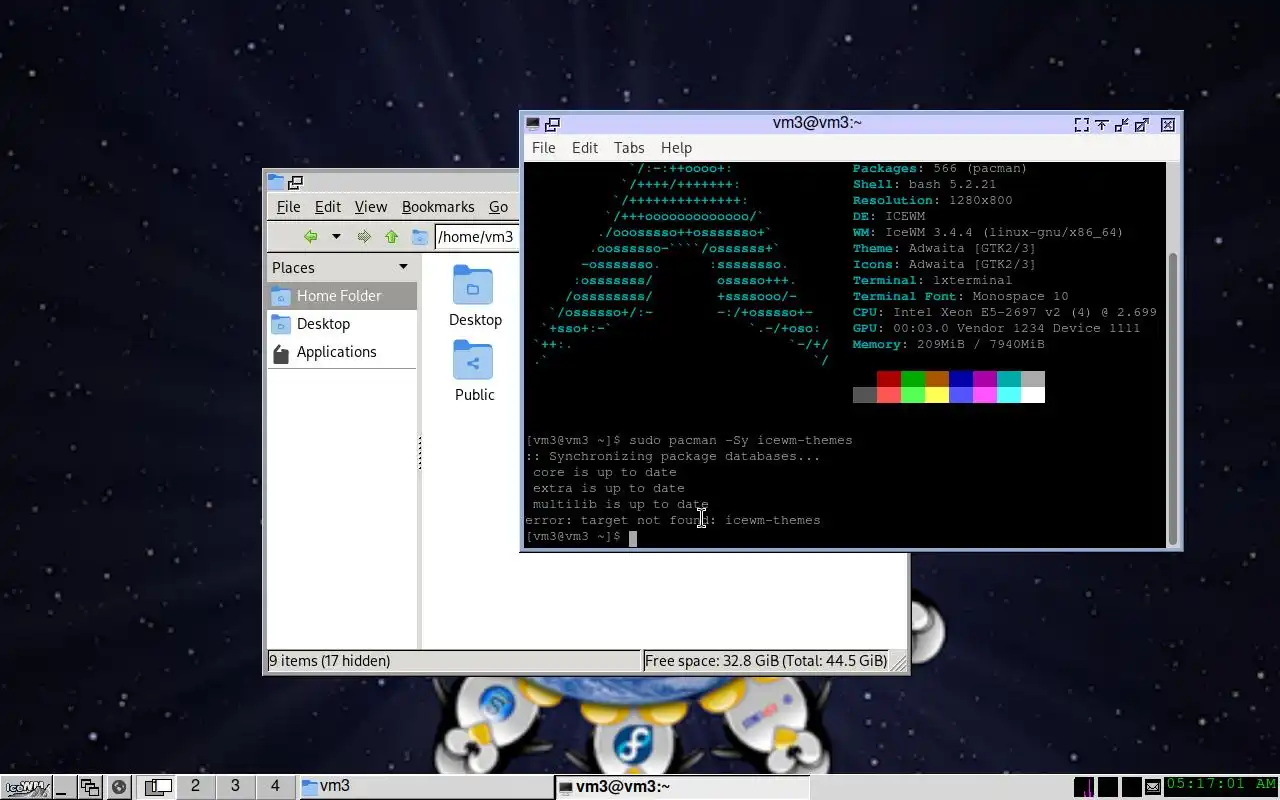Launch the web browser globe icon
The width and height of the screenshot is (1280, 800).
click(118, 787)
